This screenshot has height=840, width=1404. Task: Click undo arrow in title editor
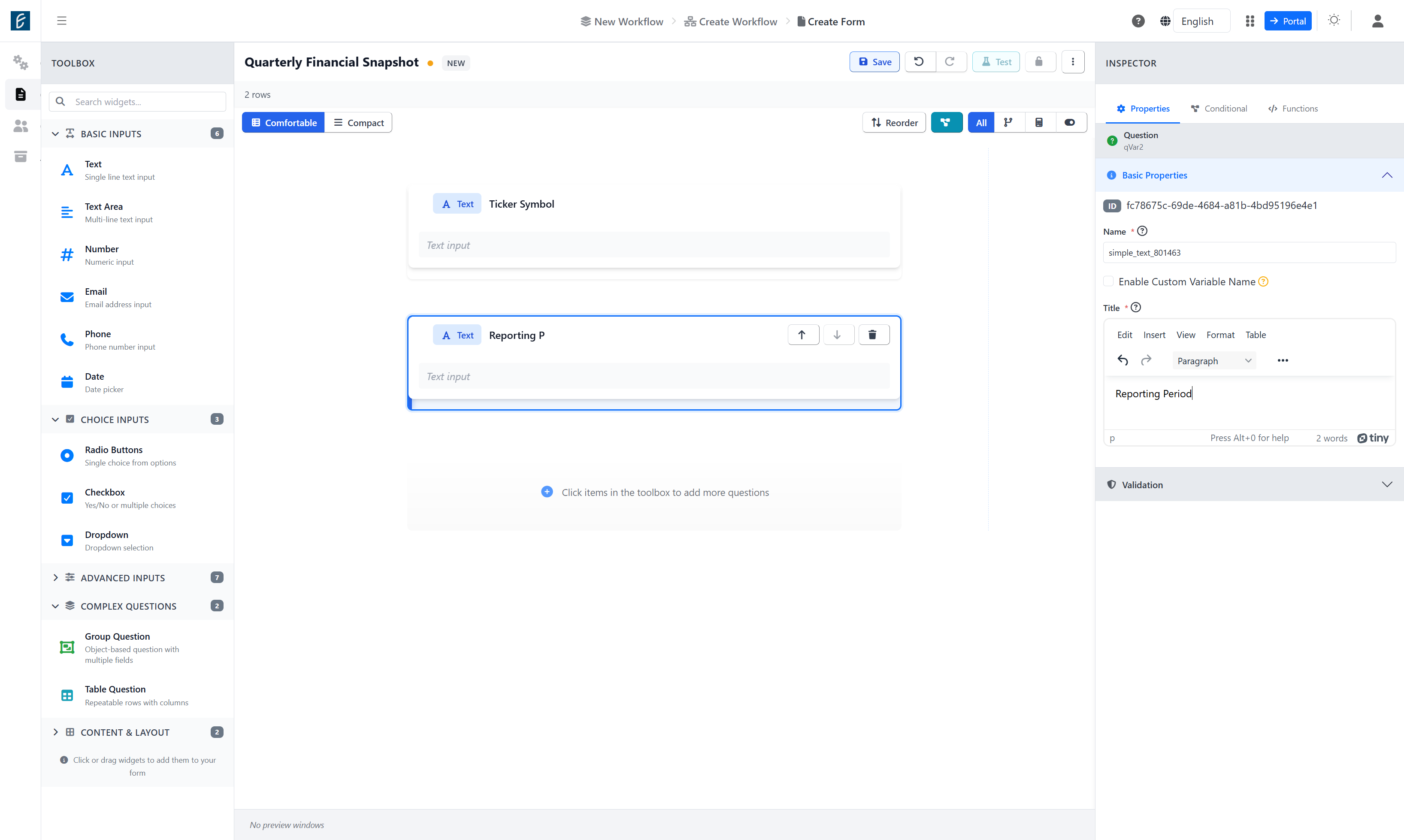1123,360
